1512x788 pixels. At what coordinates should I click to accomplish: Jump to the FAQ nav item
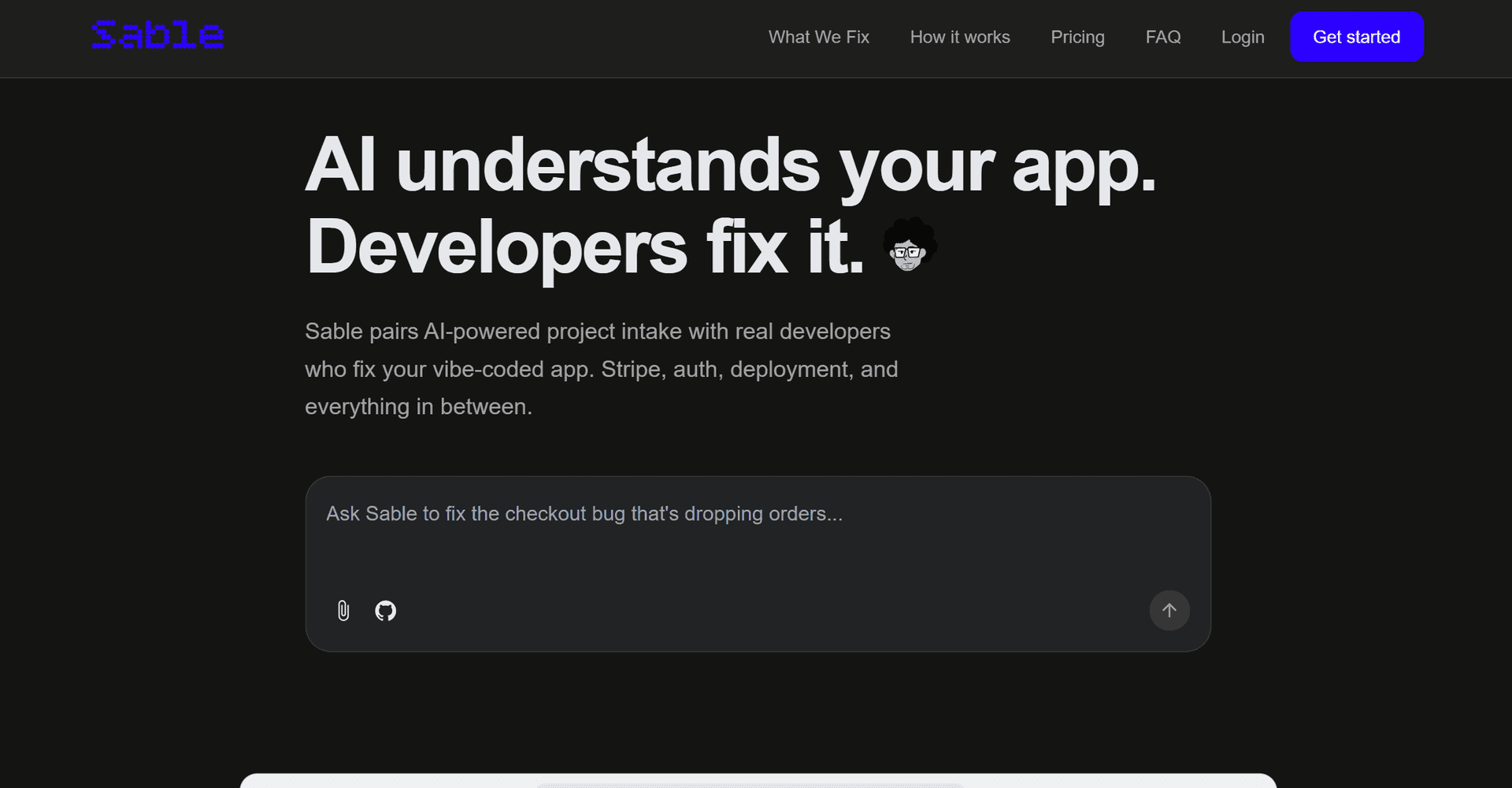(x=1163, y=37)
